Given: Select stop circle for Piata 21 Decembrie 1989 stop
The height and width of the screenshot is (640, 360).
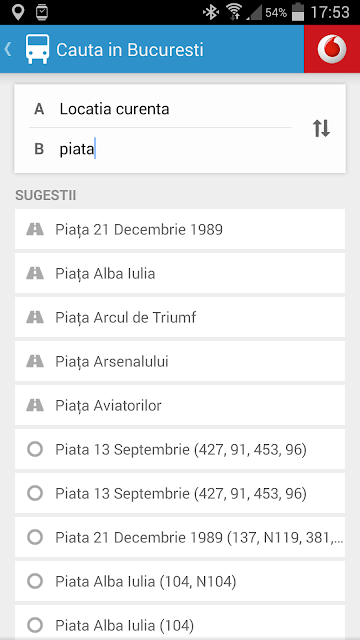Looking at the screenshot, I should (x=35, y=537).
